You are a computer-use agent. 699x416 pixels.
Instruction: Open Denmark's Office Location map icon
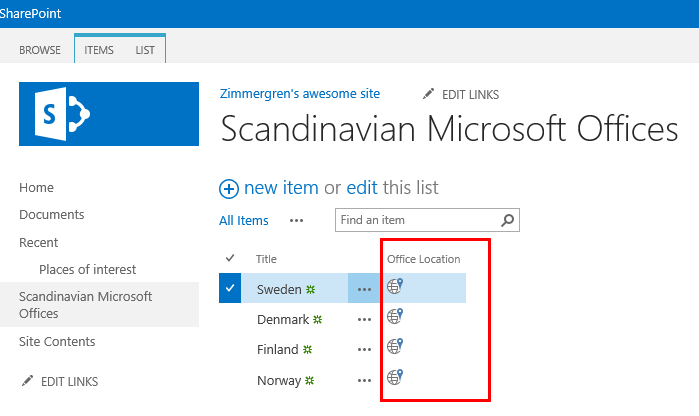click(395, 316)
